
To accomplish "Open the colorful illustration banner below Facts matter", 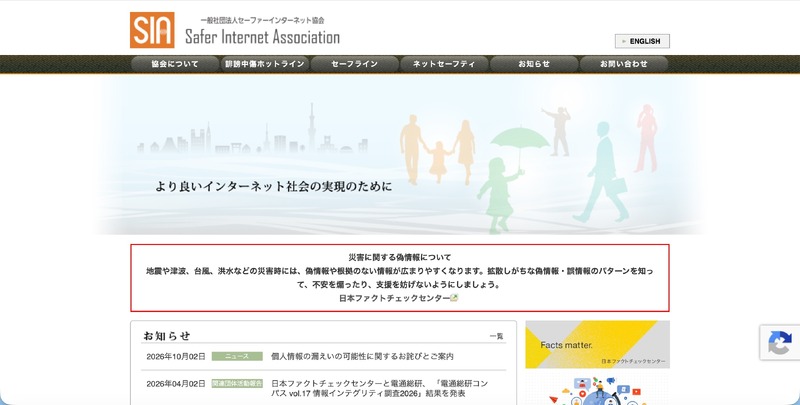I will pos(597,391).
